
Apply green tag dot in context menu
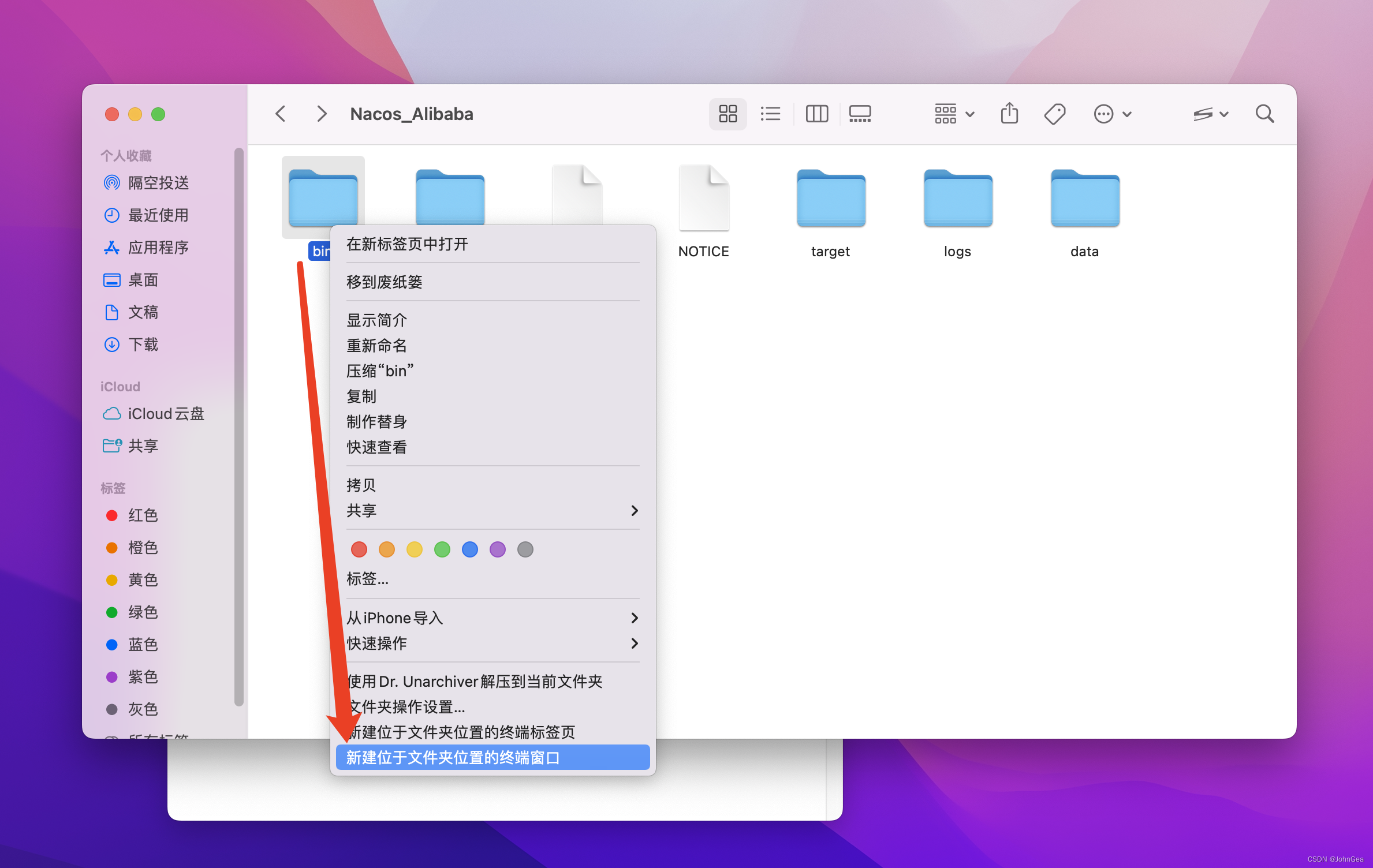click(442, 549)
